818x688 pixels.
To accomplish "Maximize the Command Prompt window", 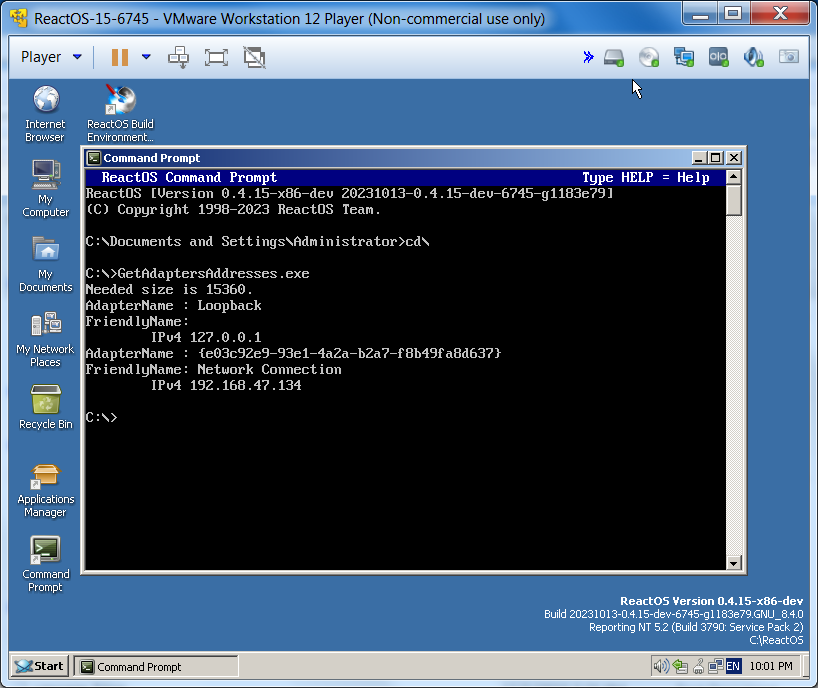I will [x=715, y=158].
